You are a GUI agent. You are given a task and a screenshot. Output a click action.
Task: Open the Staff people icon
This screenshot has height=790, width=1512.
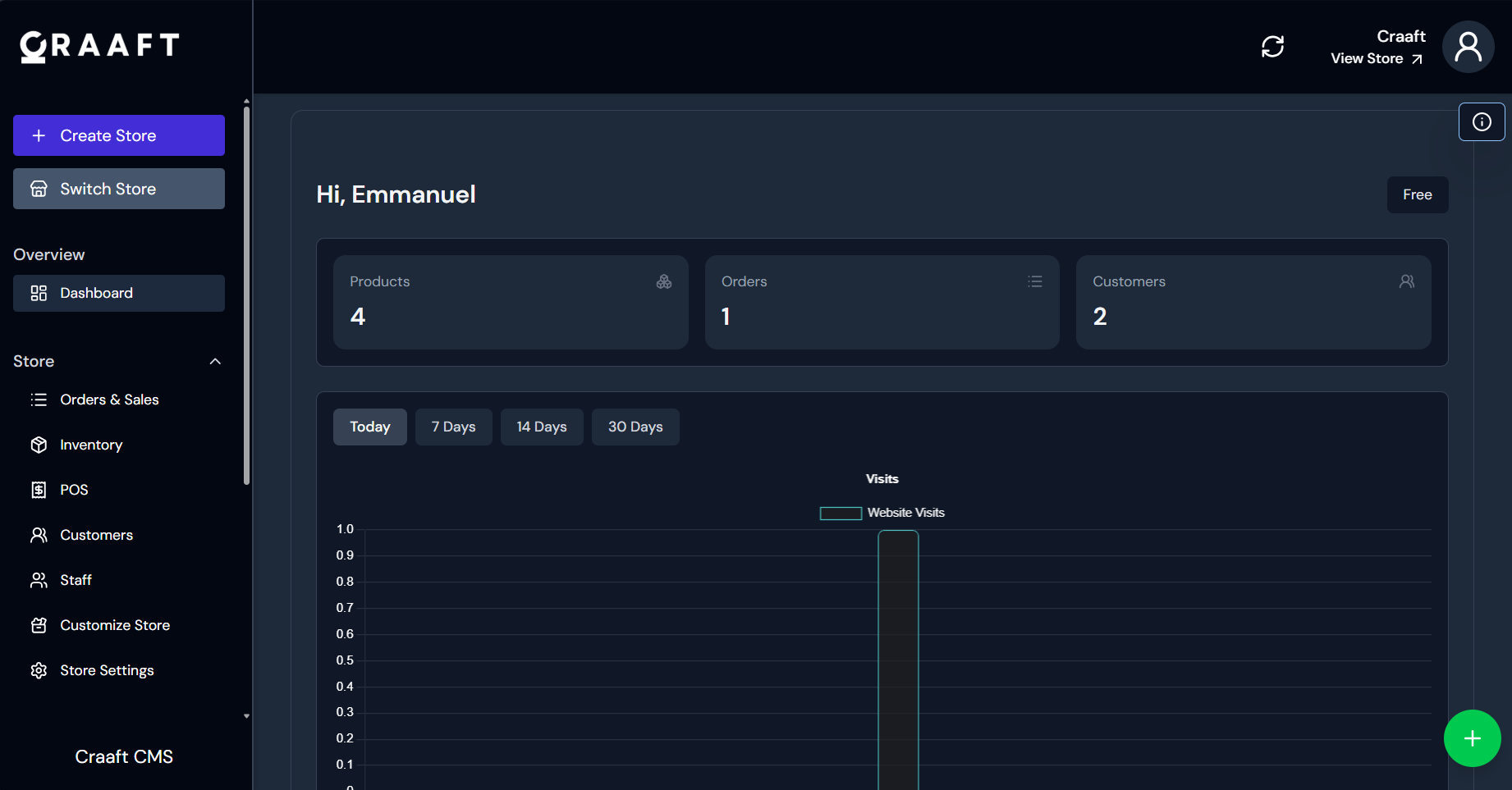39,579
